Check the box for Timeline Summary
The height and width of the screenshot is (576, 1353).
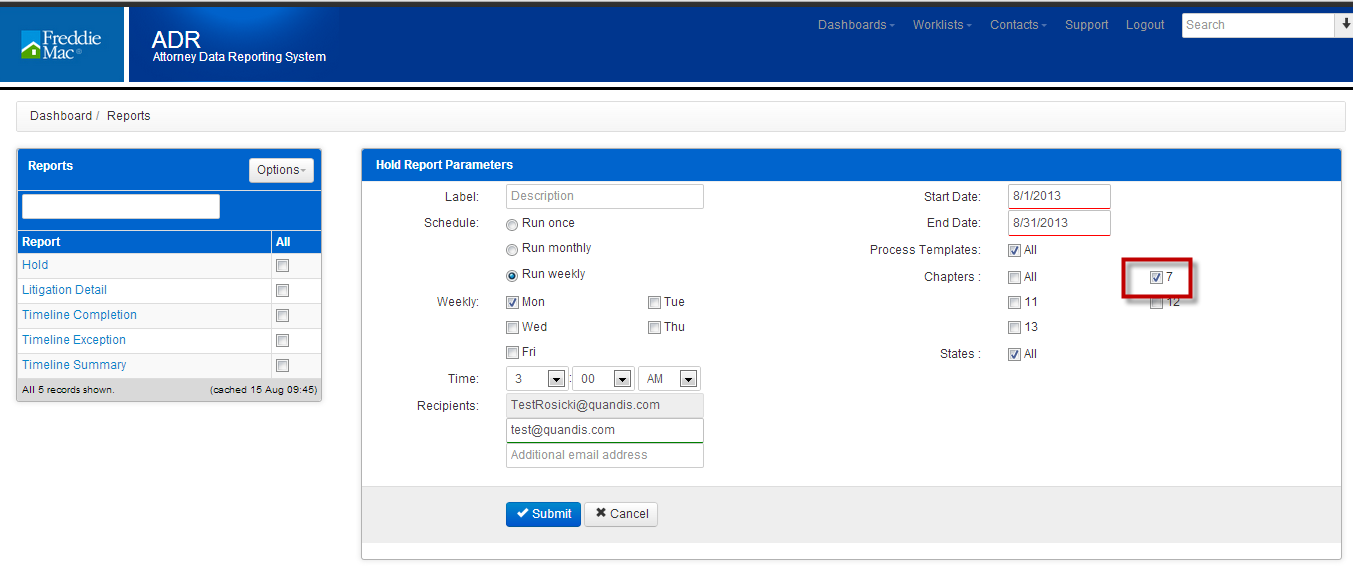tap(283, 366)
